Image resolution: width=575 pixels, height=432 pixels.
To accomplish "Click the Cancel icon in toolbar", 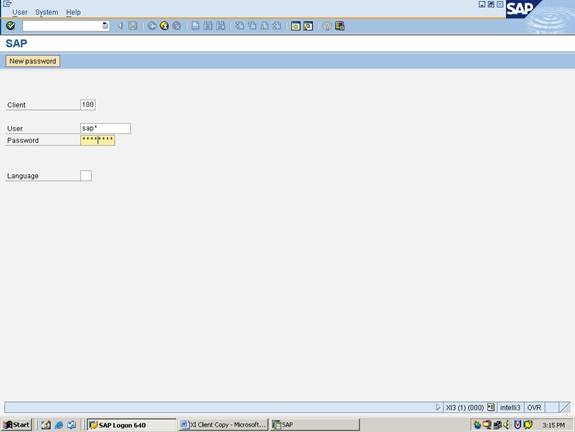I will 176,26.
